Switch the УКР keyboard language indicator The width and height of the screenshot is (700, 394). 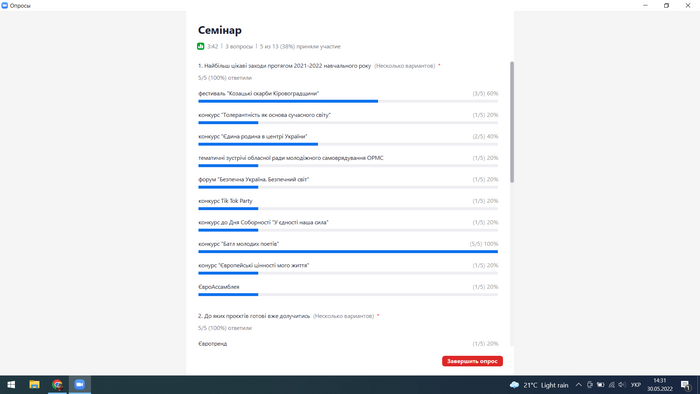point(636,385)
